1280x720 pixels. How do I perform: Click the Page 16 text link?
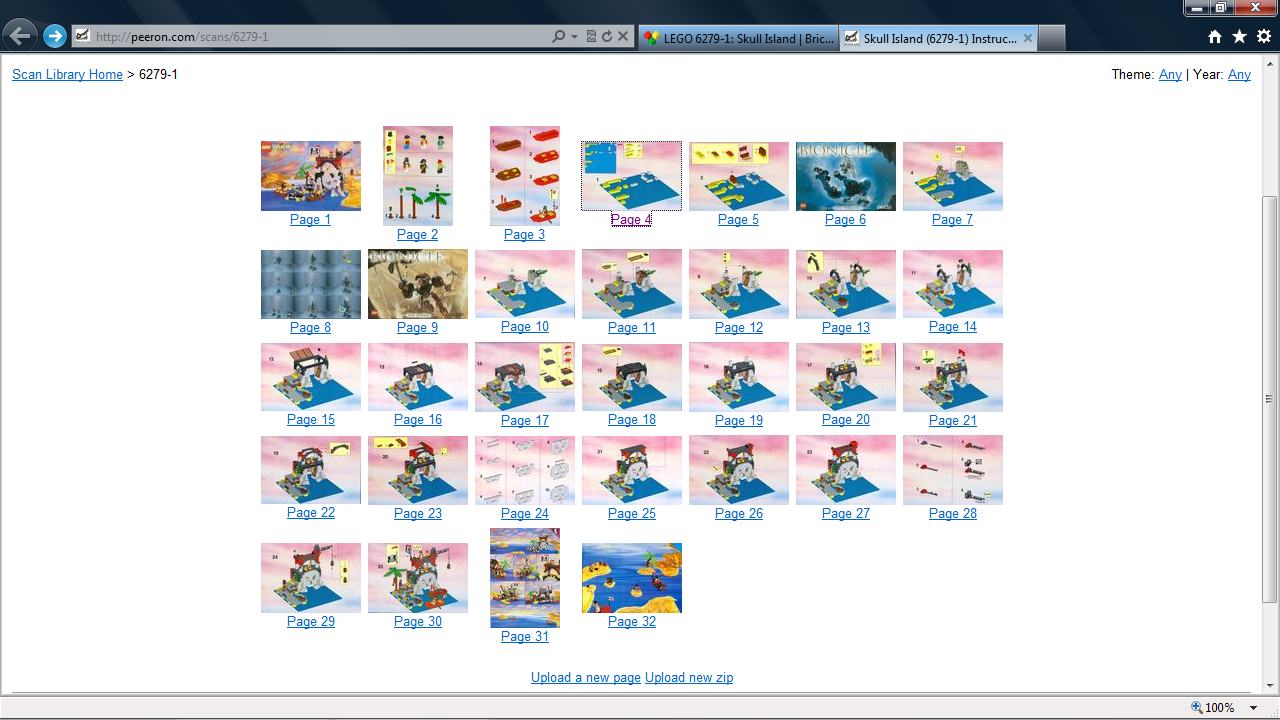coord(418,419)
